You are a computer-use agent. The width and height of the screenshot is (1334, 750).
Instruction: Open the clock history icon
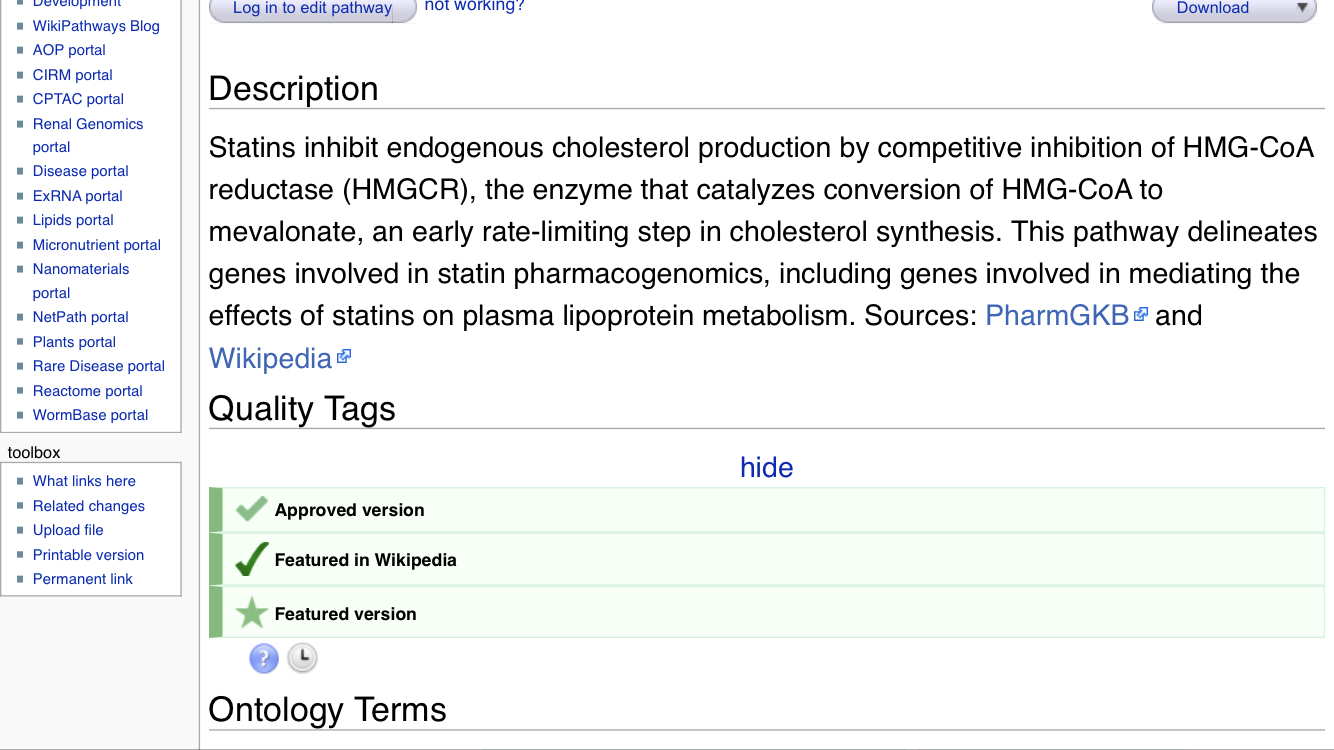click(302, 658)
